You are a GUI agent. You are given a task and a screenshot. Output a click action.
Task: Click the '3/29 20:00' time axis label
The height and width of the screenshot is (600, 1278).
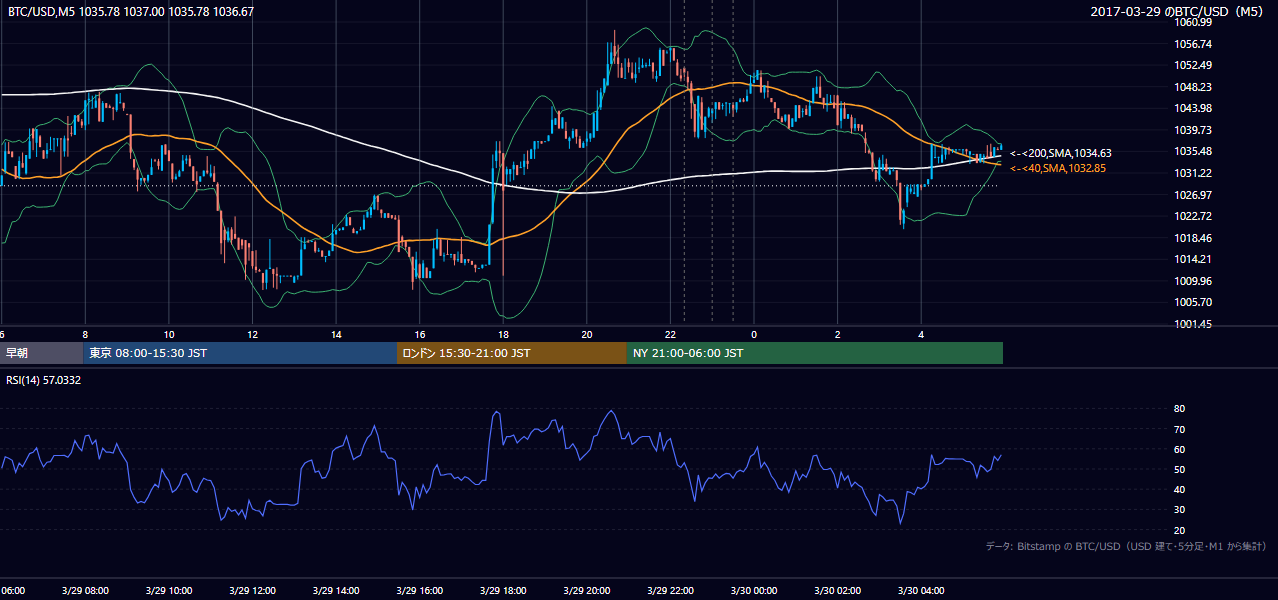click(587, 591)
